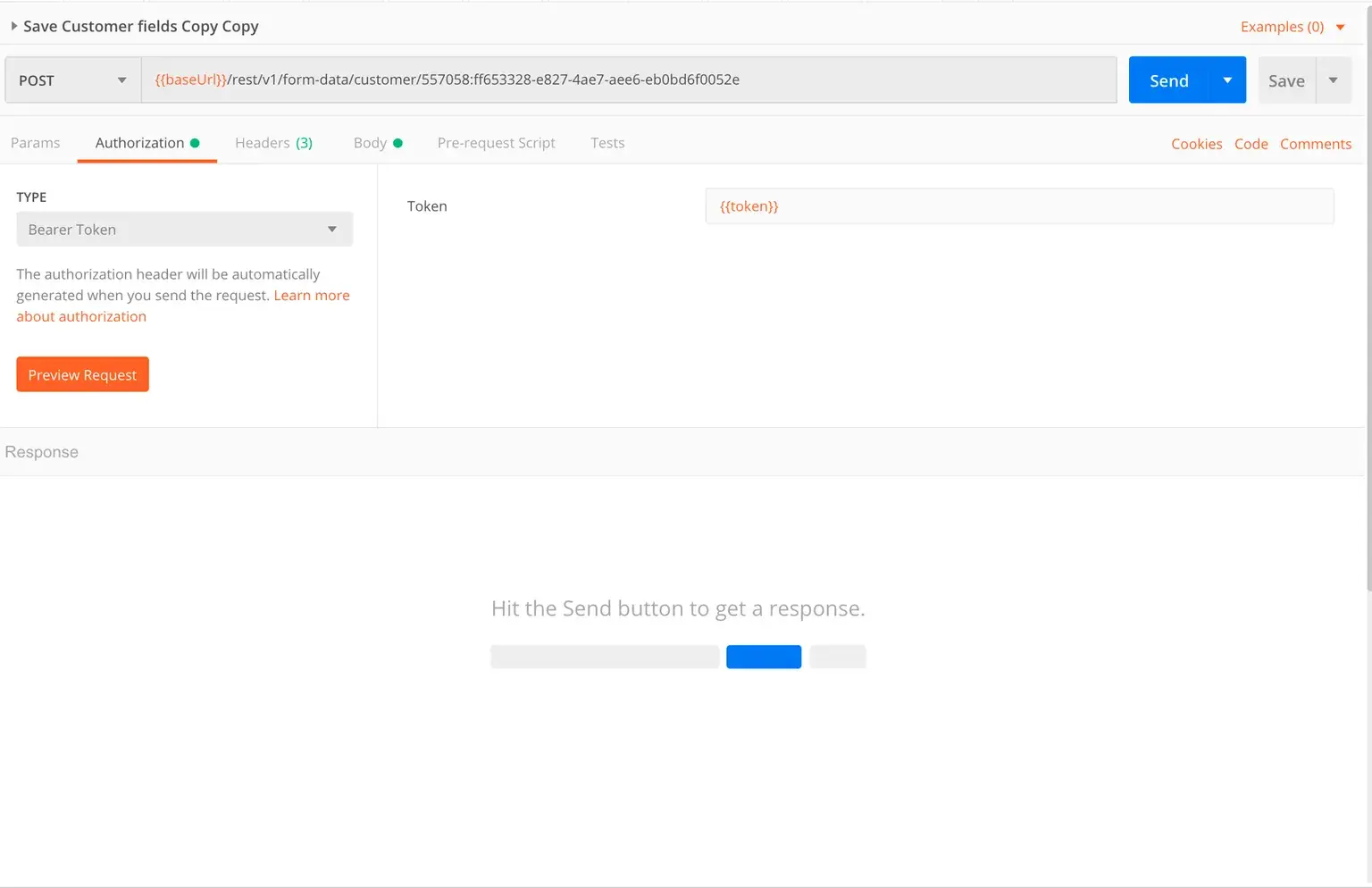Screen dimensions: 1372x888
Task: Send the request with Send button
Action: [1168, 80]
